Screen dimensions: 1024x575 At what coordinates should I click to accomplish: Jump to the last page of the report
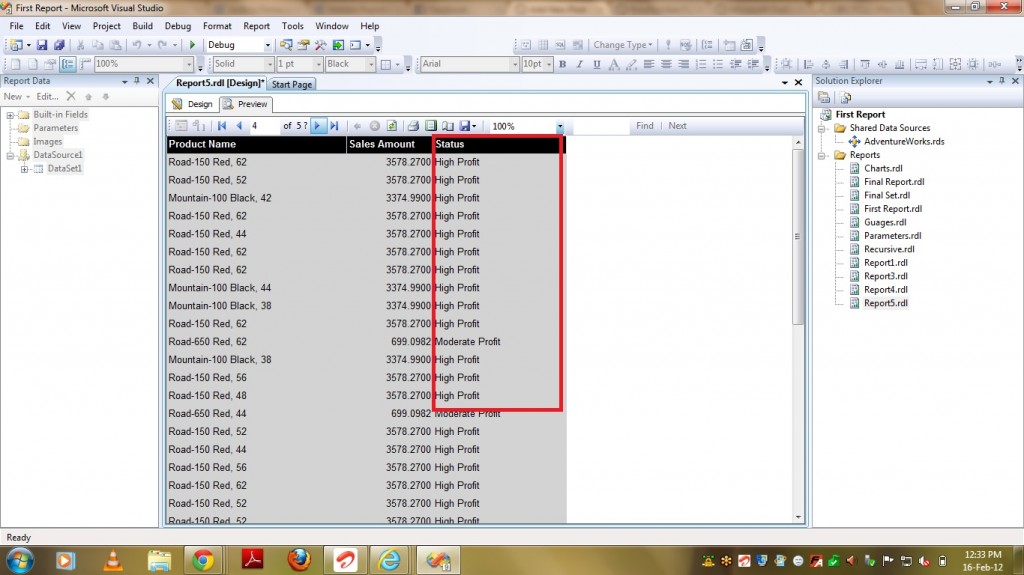pyautogui.click(x=334, y=126)
